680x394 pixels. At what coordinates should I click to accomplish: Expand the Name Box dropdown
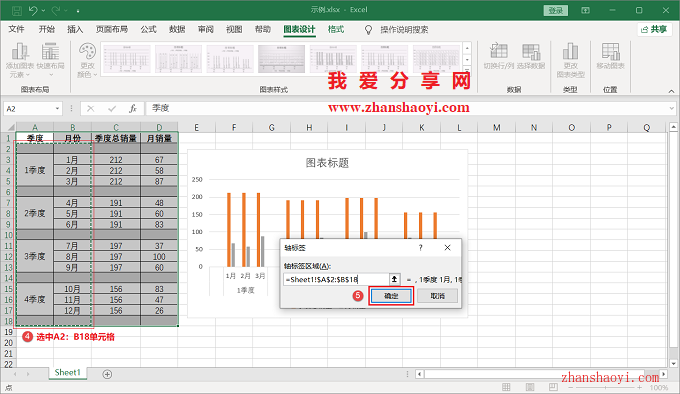pyautogui.click(x=57, y=108)
